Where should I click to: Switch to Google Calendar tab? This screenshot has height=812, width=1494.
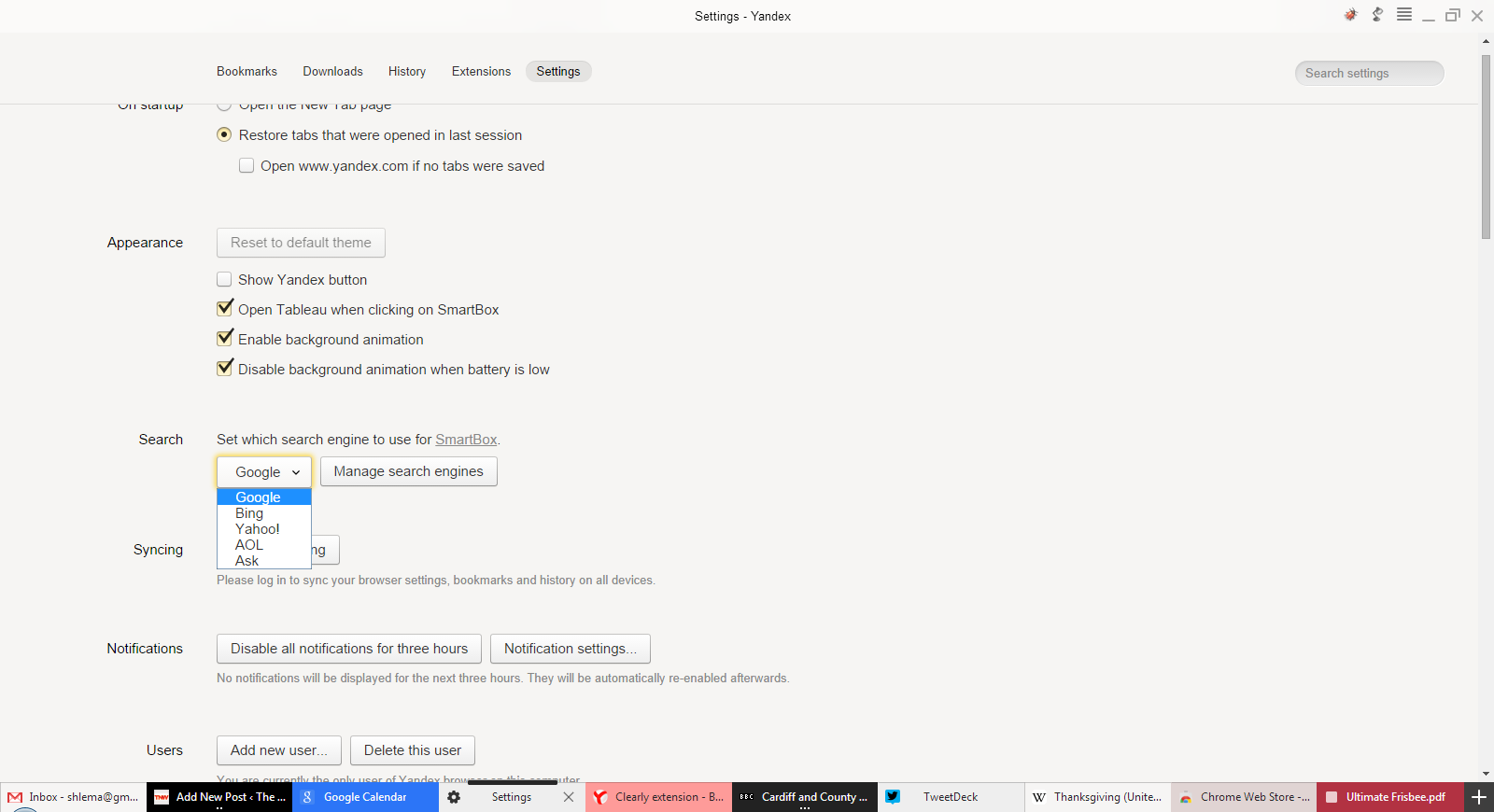coord(365,797)
